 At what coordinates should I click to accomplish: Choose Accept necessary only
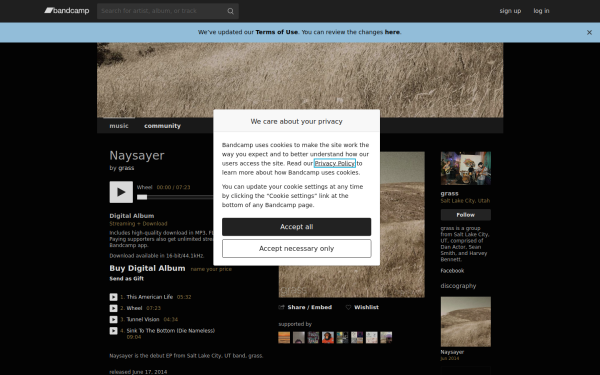point(297,249)
